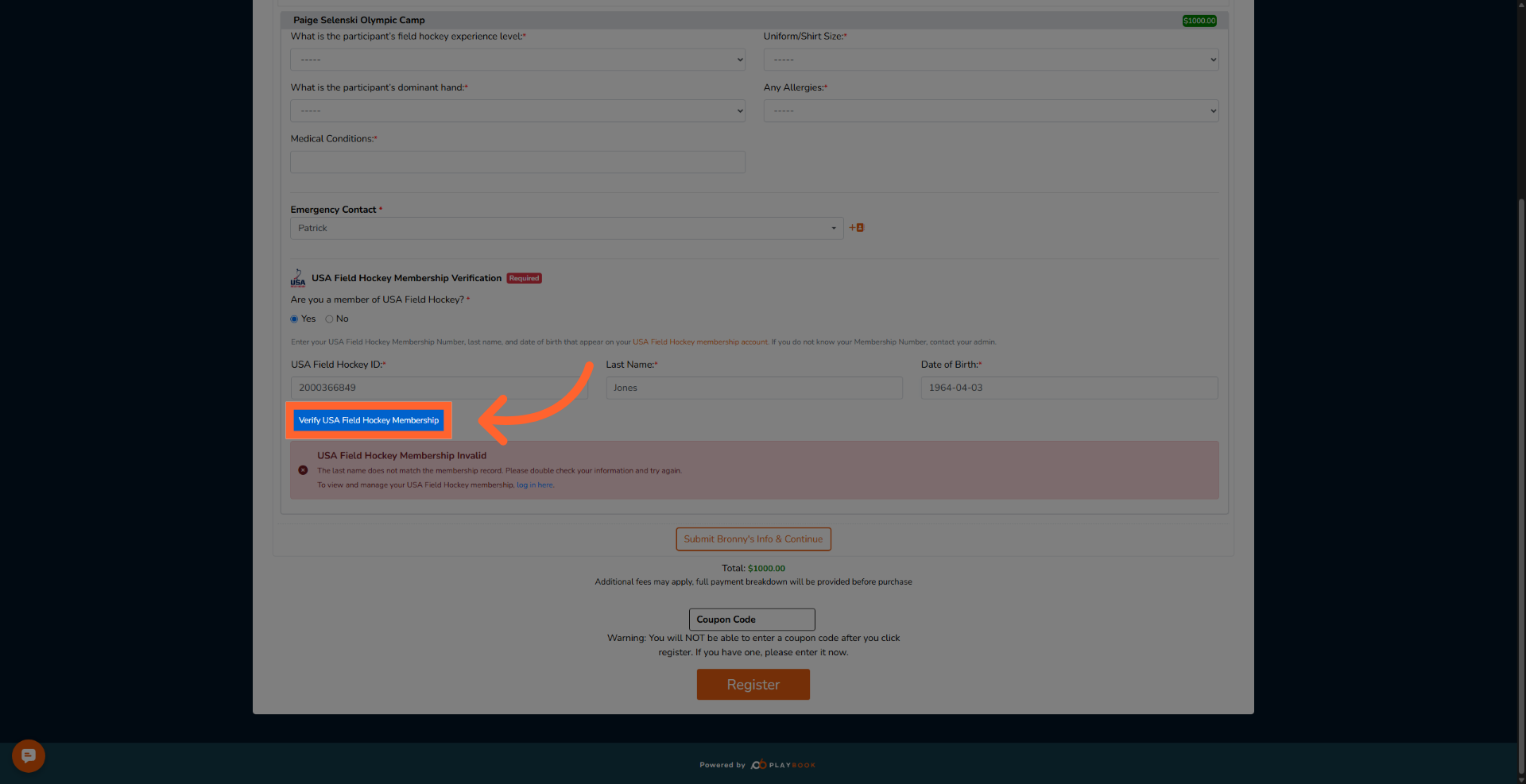Click the Playbook logo in footer

(x=783, y=765)
